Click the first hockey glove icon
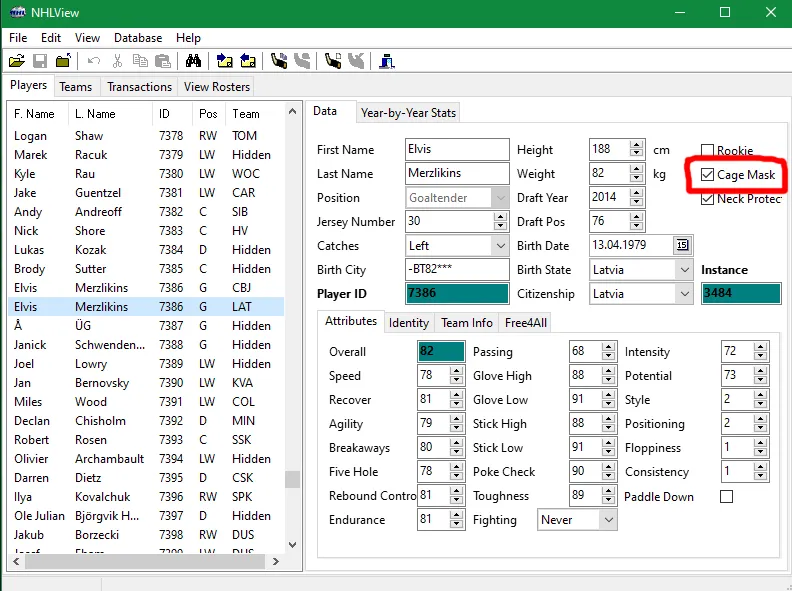Screen dimensions: 792x591 tap(279, 61)
